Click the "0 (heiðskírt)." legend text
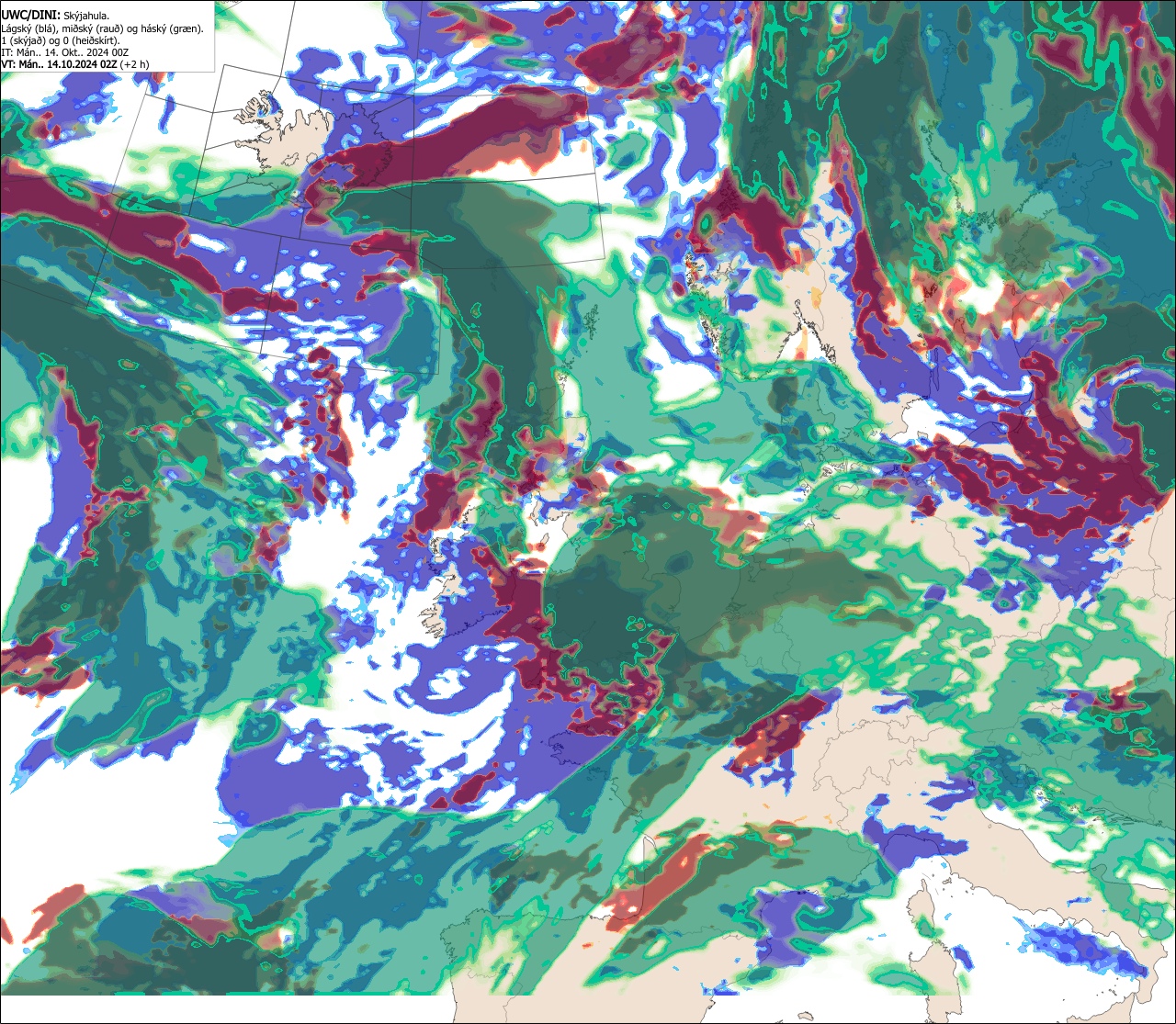 pos(91,40)
